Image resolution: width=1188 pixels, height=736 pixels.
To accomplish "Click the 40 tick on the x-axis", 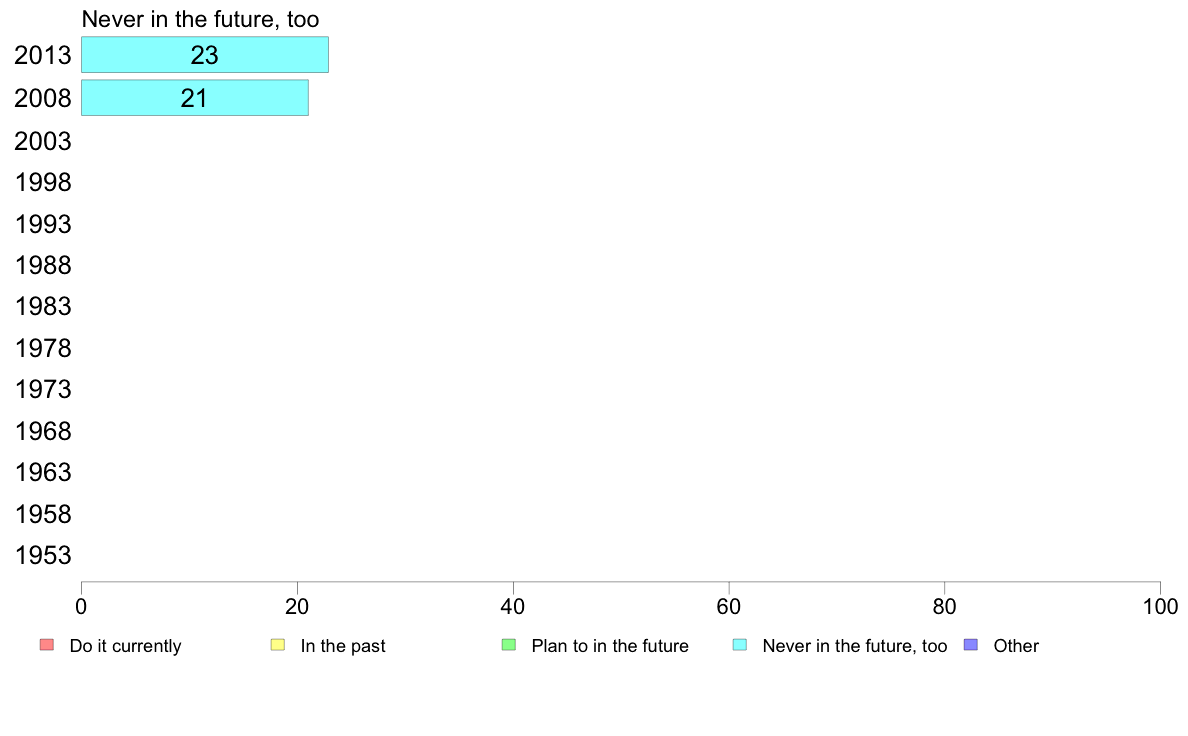I will pyautogui.click(x=513, y=606).
